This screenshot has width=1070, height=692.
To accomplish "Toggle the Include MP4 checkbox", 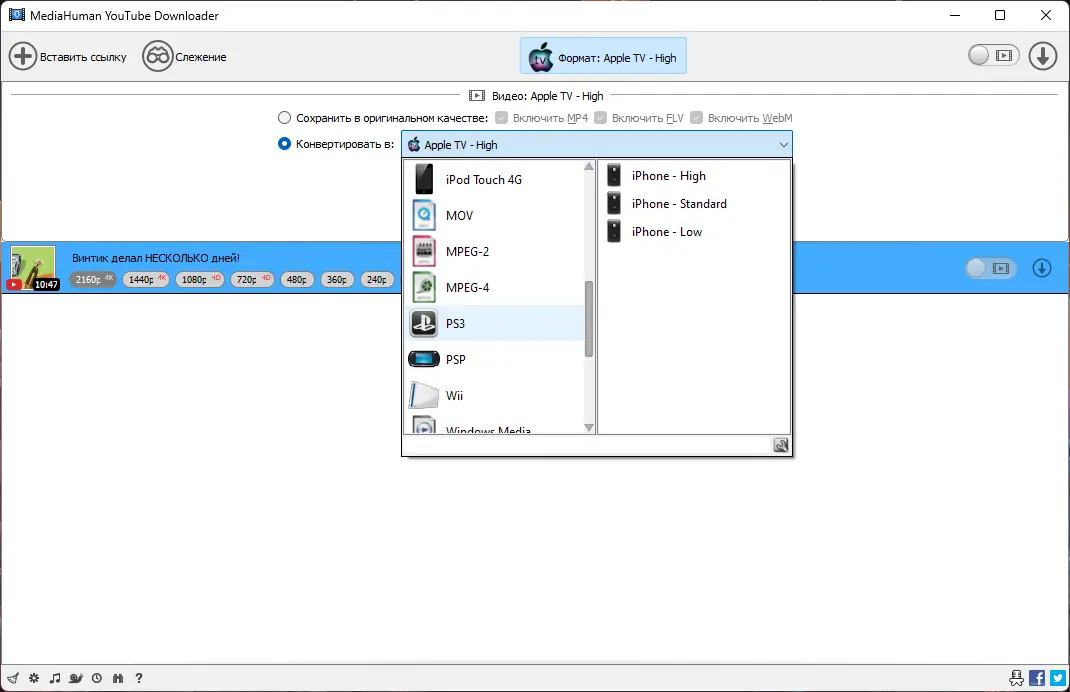I will coord(502,118).
